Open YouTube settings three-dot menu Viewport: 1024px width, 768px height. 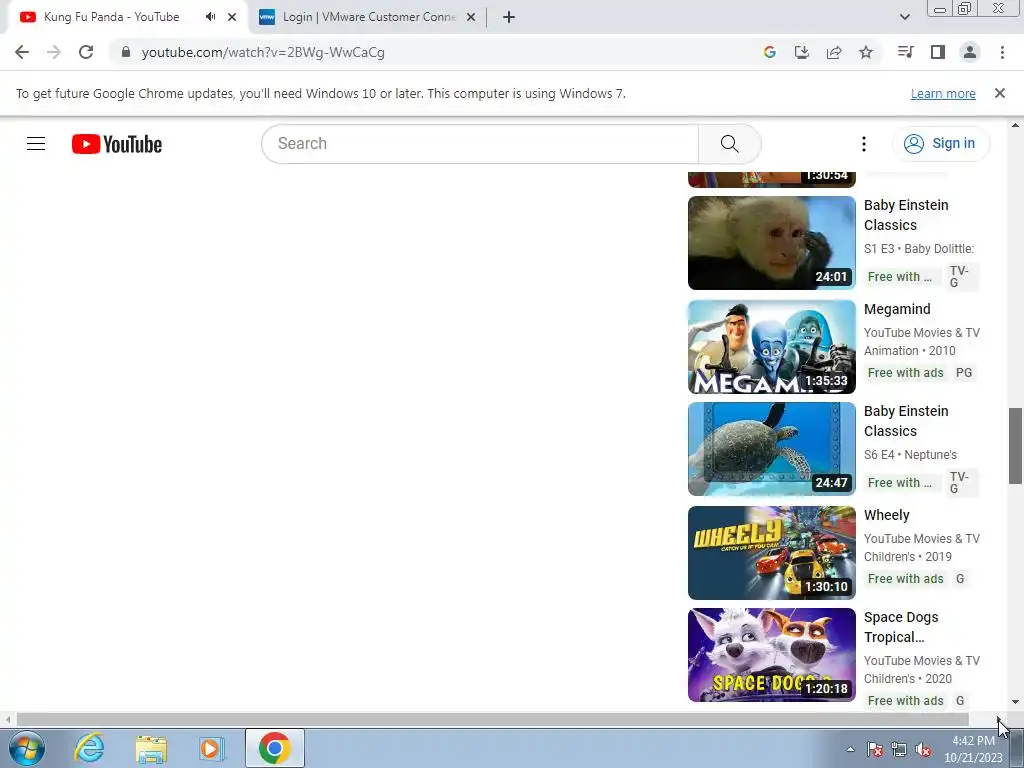pos(863,144)
